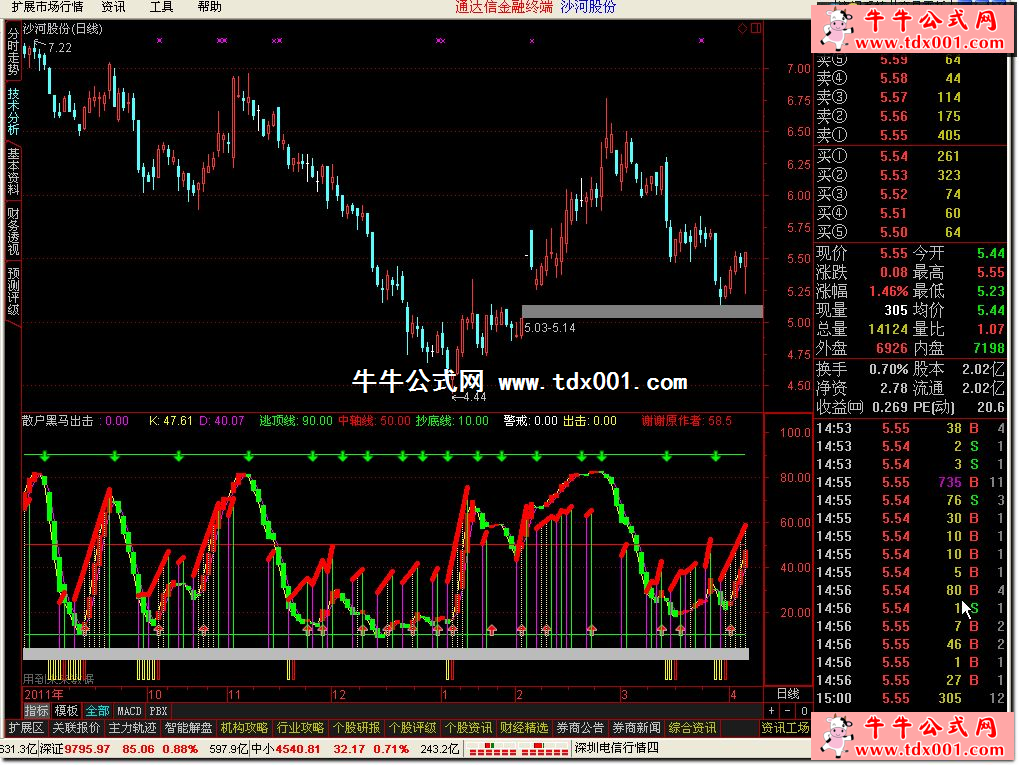Click the flag marker beside the 7.22 high
This screenshot has width=1019, height=765.
pos(39,44)
